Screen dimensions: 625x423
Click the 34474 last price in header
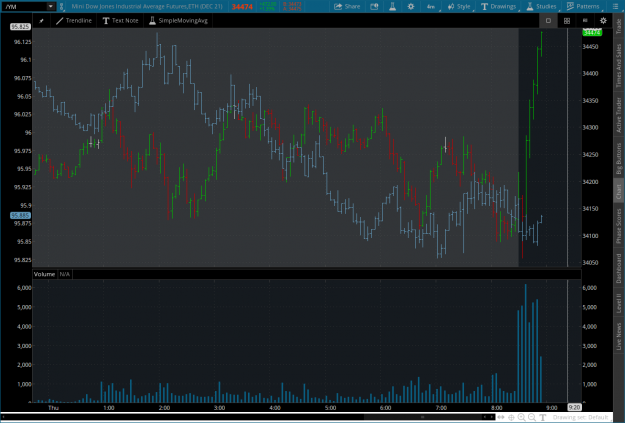coord(242,7)
